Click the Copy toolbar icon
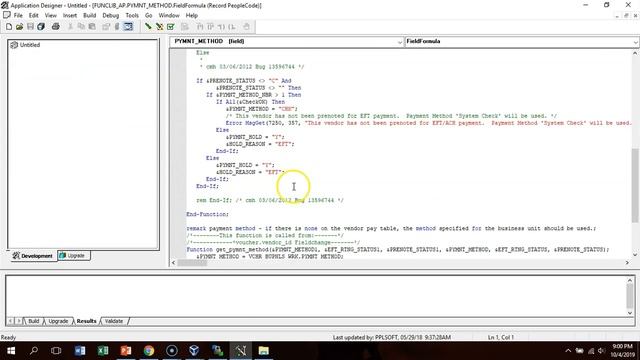 point(81,27)
